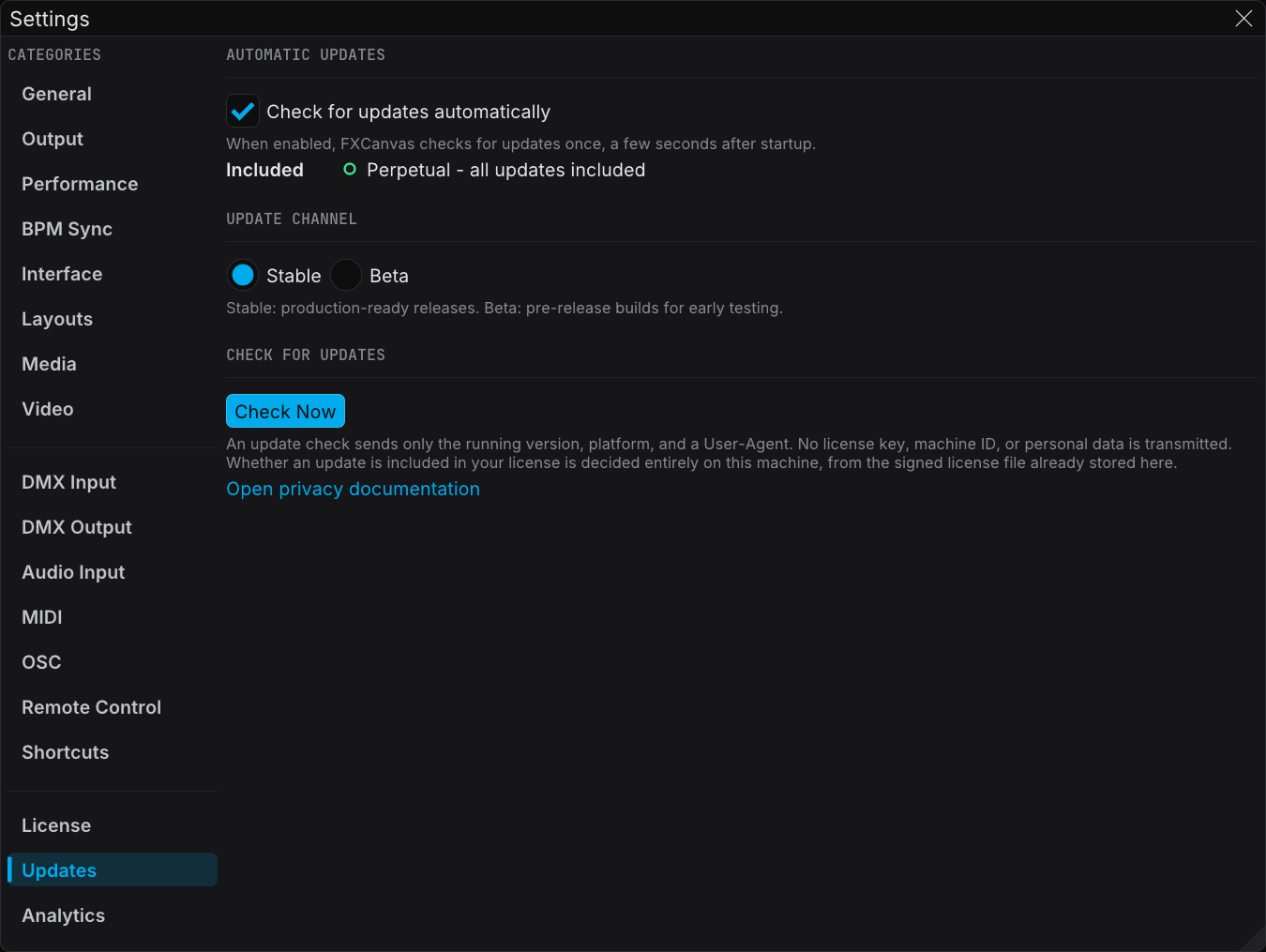Click the Check Now button

pos(285,411)
